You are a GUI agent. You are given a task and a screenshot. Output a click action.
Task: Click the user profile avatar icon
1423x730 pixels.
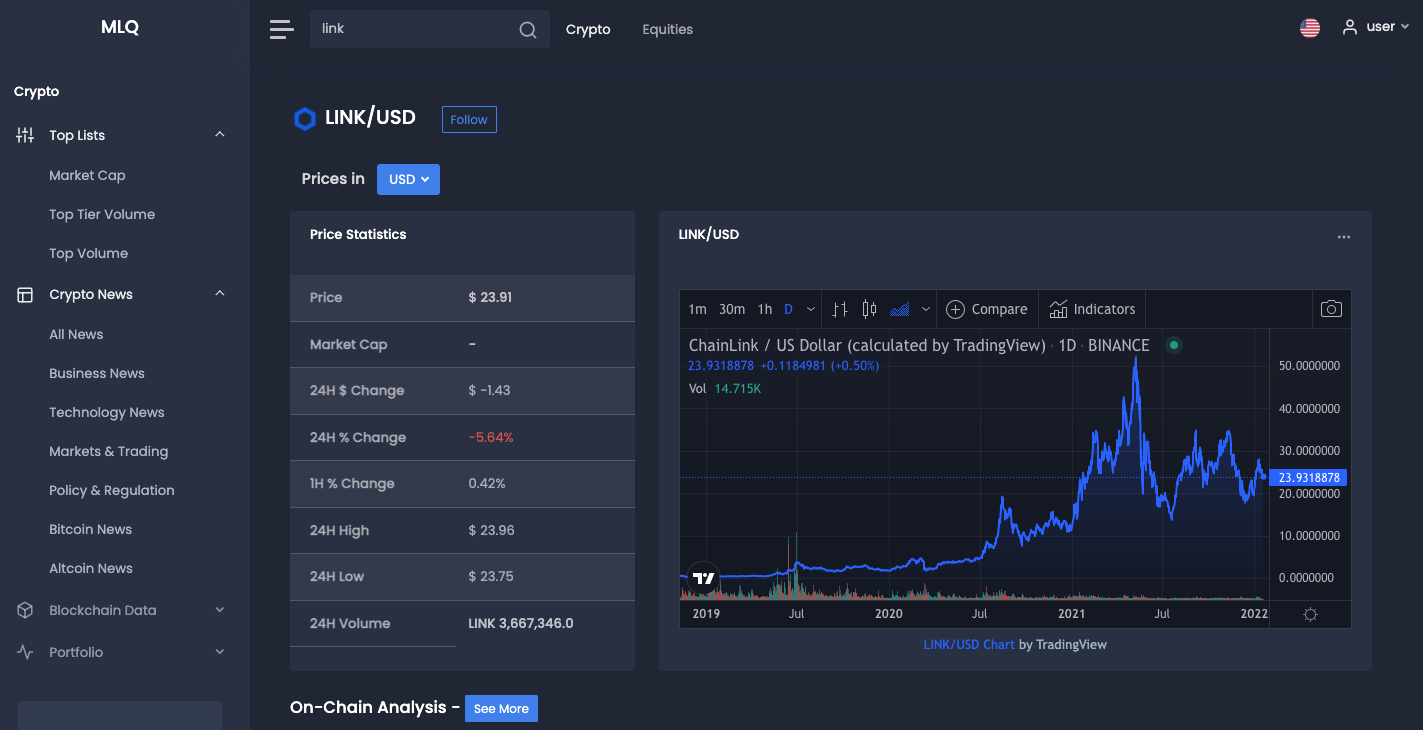tap(1350, 27)
